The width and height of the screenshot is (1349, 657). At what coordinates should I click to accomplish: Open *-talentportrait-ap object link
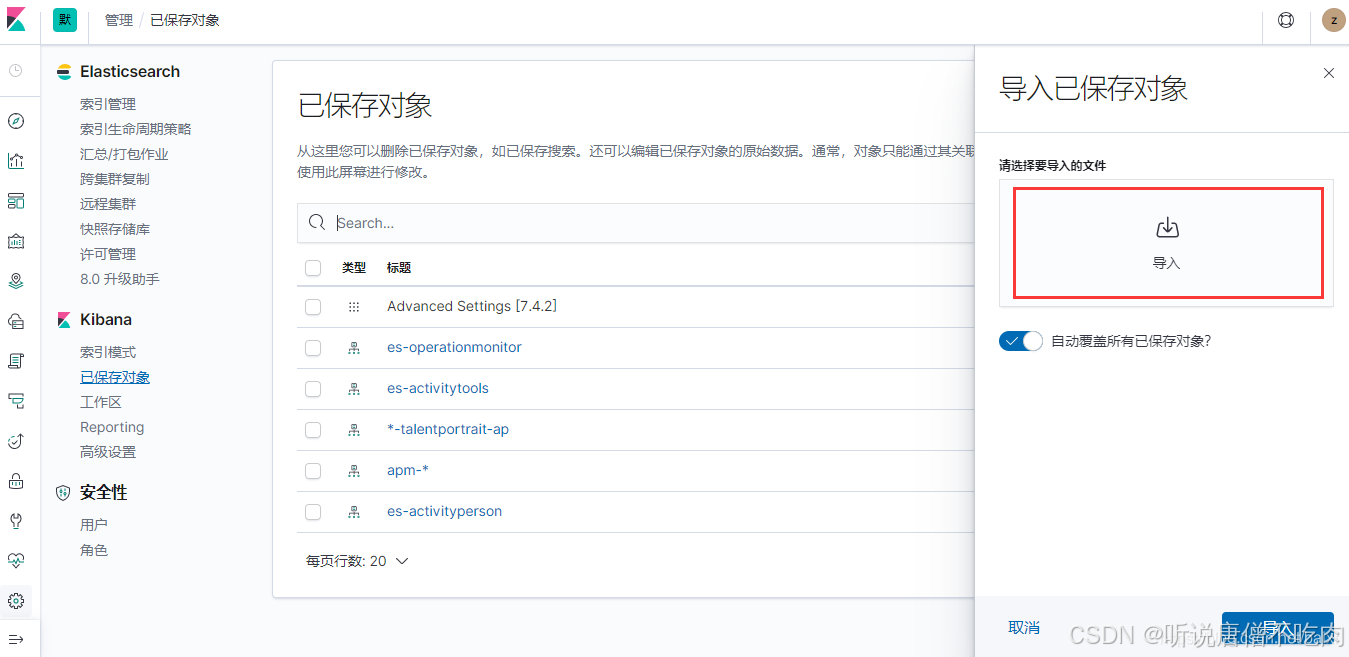pos(448,429)
